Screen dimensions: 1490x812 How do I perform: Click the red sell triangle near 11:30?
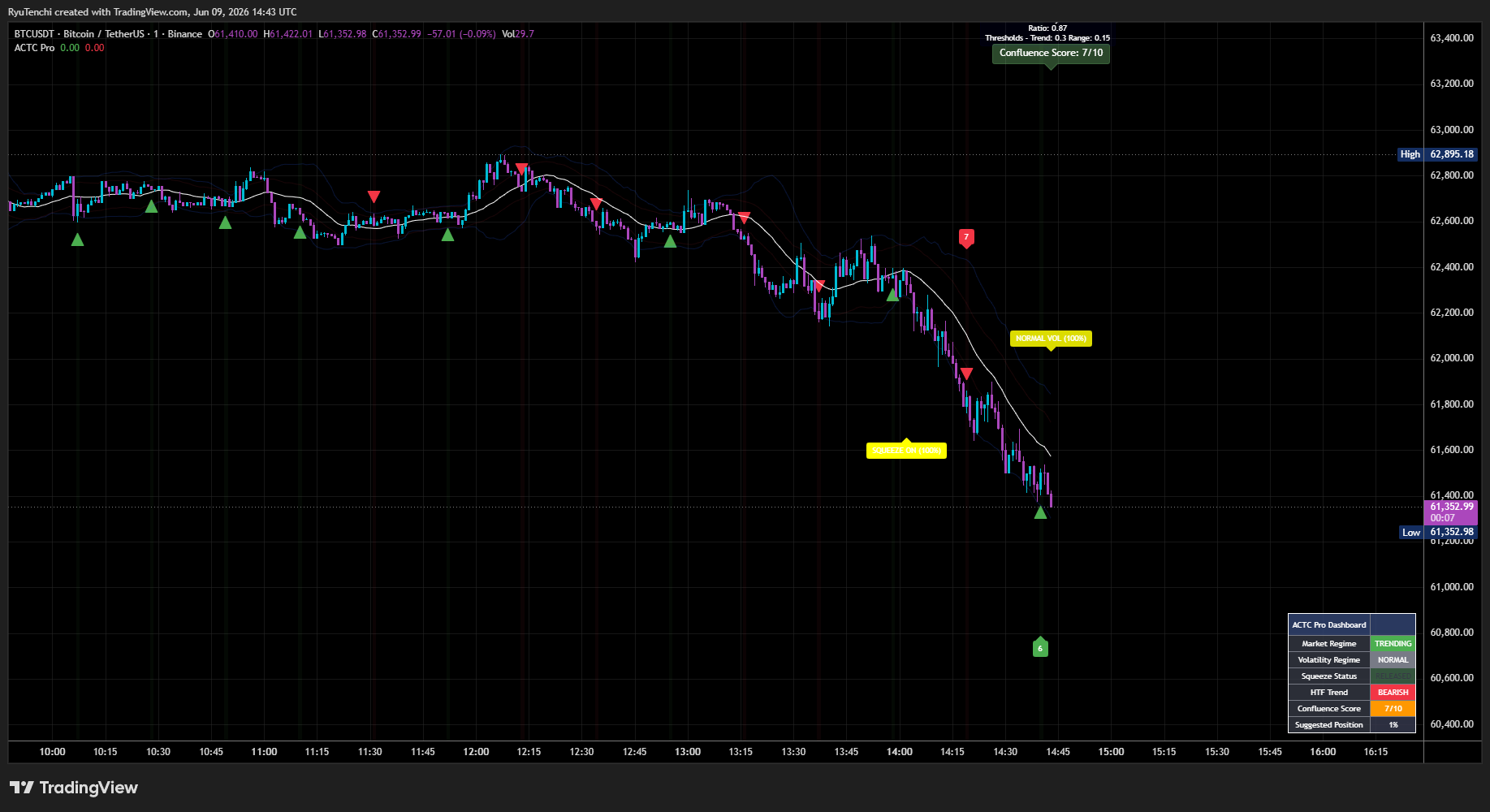tap(374, 197)
